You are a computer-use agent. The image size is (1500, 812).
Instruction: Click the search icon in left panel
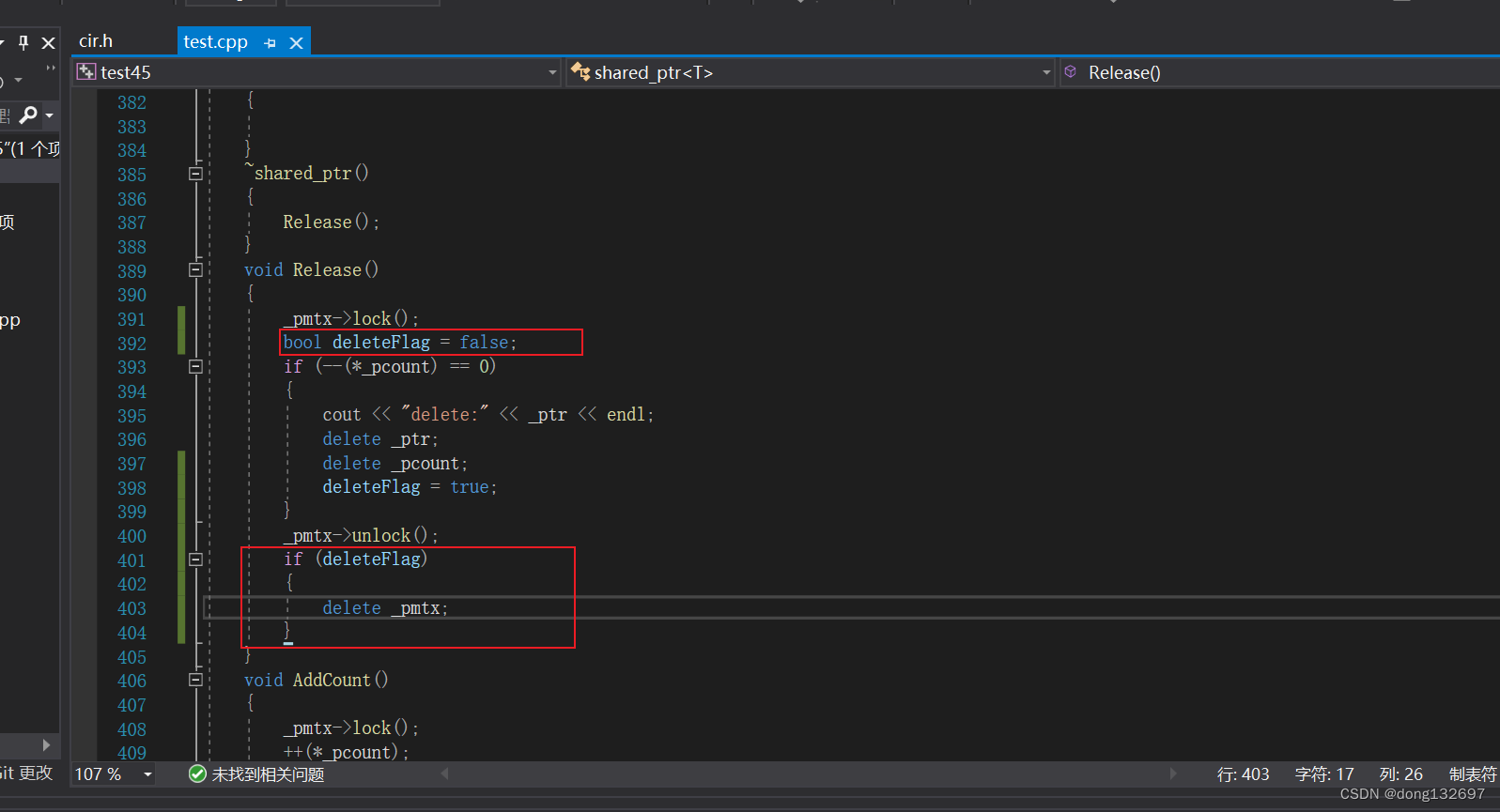click(x=28, y=115)
